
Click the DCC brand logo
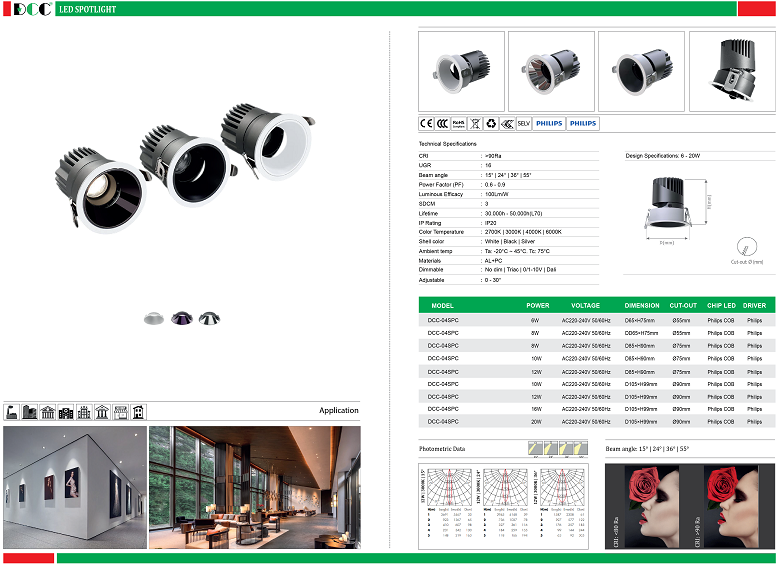[x=33, y=9]
